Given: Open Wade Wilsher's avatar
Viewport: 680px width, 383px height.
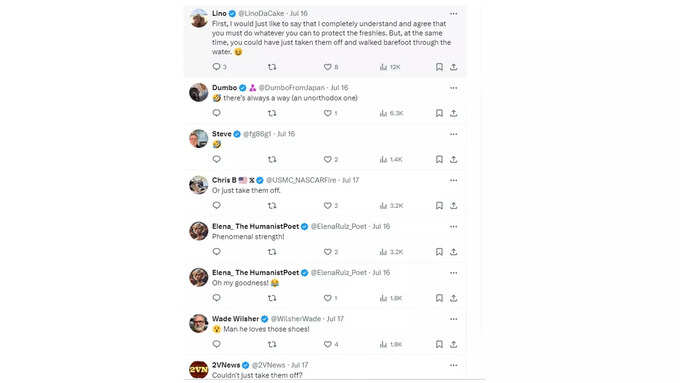Looking at the screenshot, I should point(199,324).
